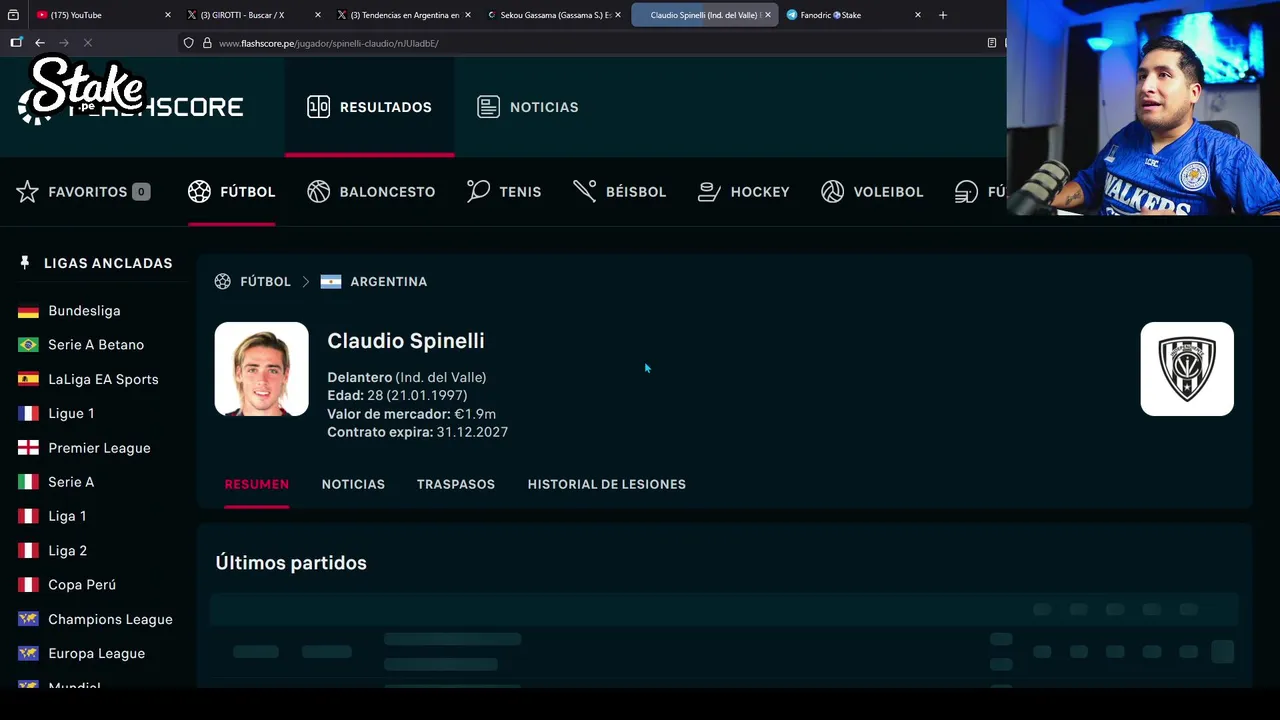Open the Ind. del Valle club crest

click(x=1187, y=369)
